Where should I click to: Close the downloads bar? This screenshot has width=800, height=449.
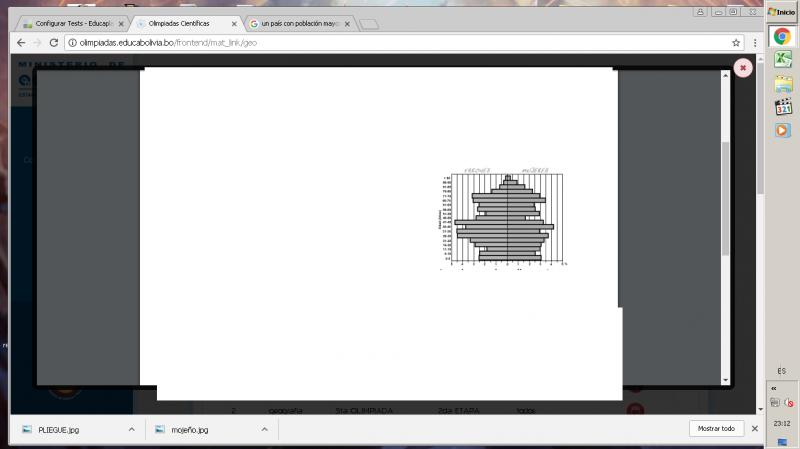[x=754, y=429]
